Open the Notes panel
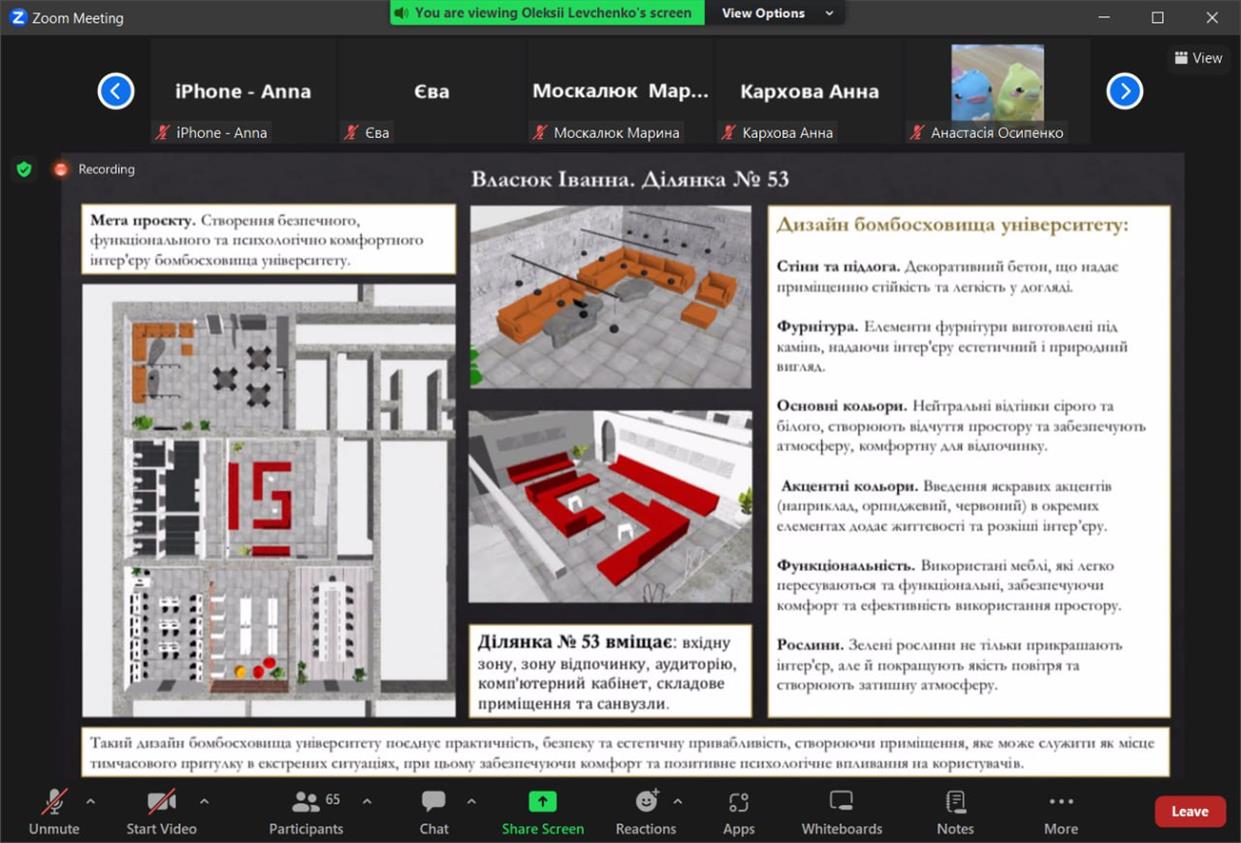Viewport: 1241px width, 843px height. click(x=955, y=811)
